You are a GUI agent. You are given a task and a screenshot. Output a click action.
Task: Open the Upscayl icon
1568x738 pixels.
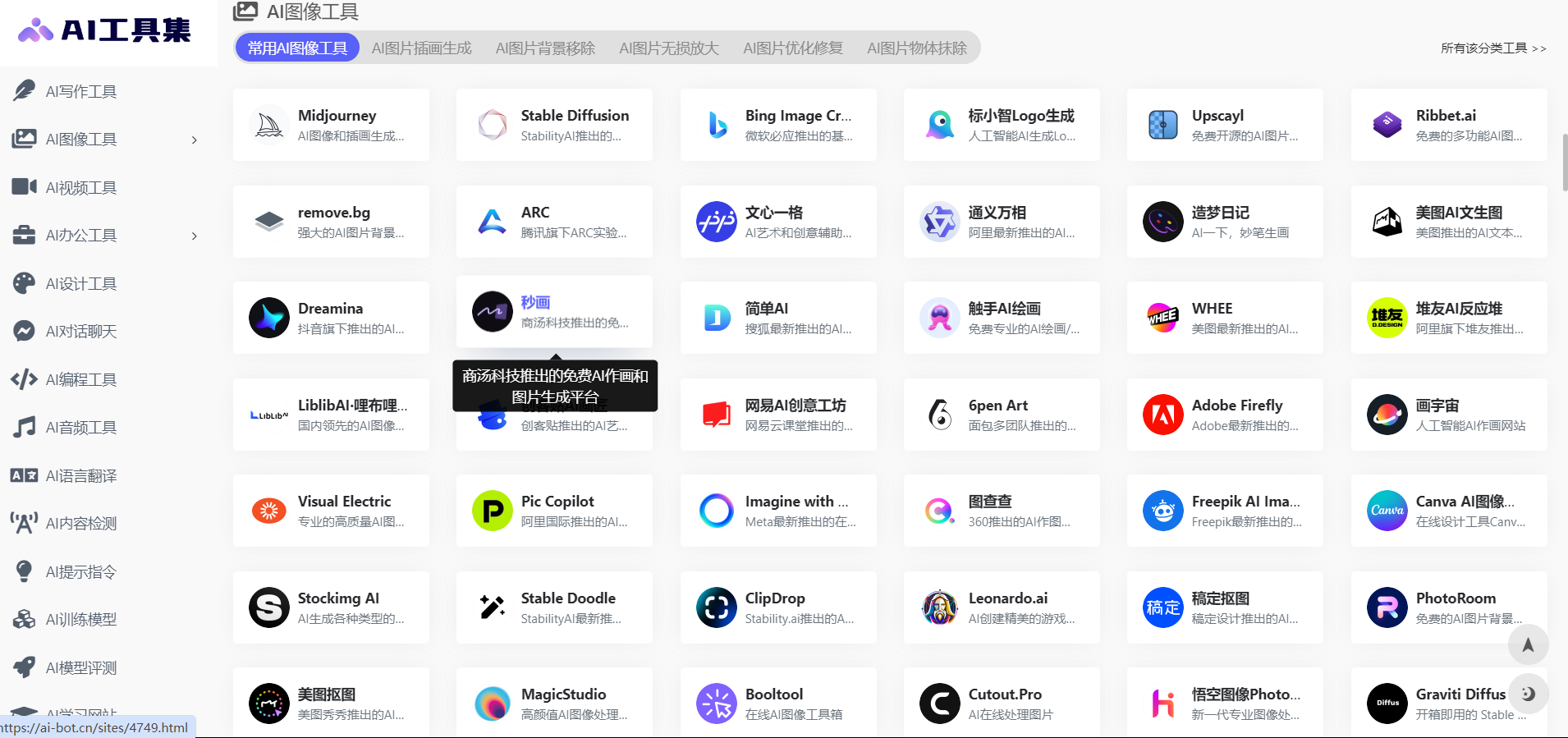(1163, 125)
